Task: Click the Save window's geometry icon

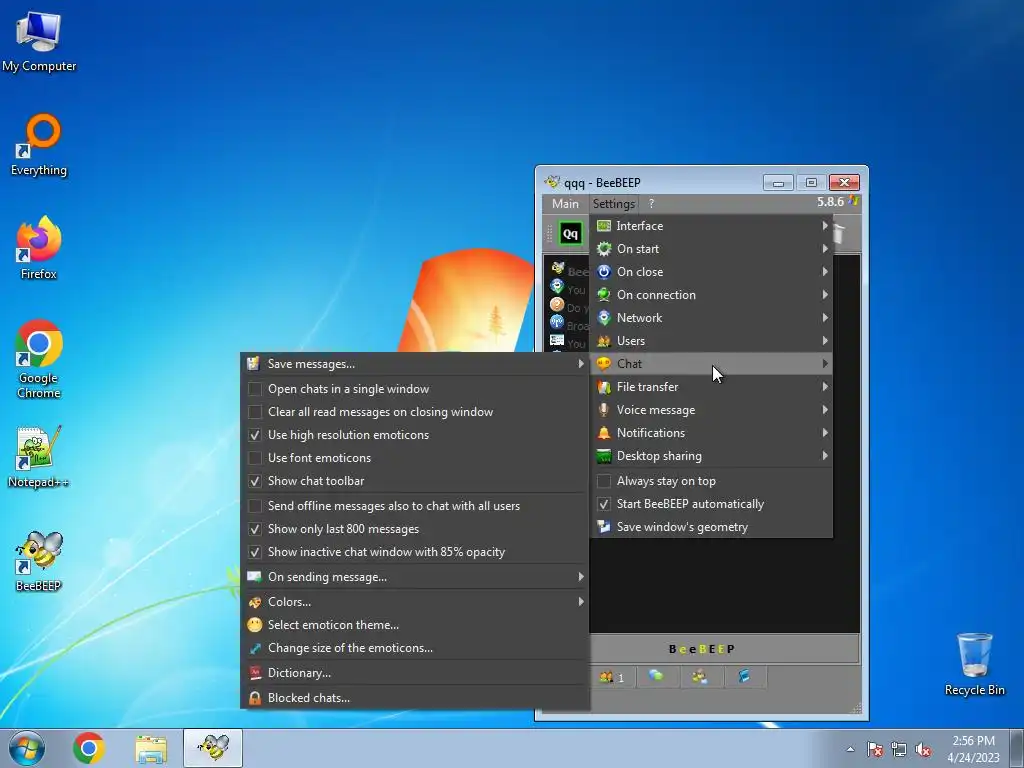Action: click(x=604, y=526)
